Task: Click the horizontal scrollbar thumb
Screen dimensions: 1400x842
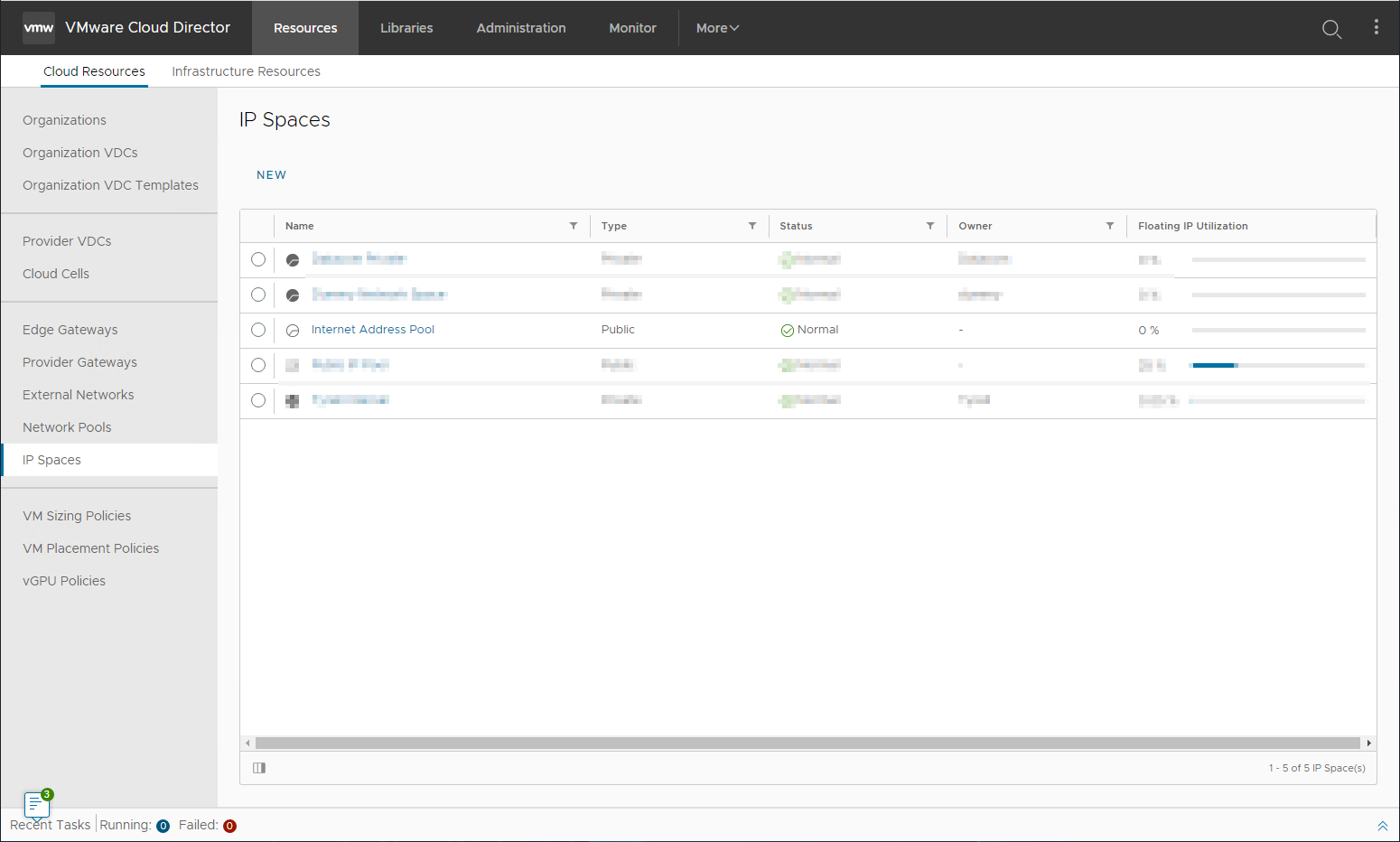Action: (807, 743)
